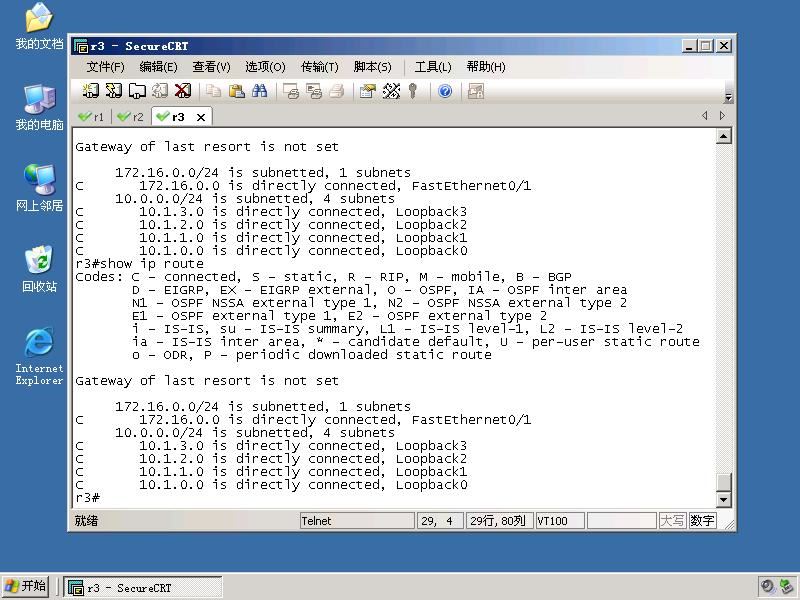Maximize the SecureCRT window
This screenshot has height=600, width=800.
pos(706,46)
